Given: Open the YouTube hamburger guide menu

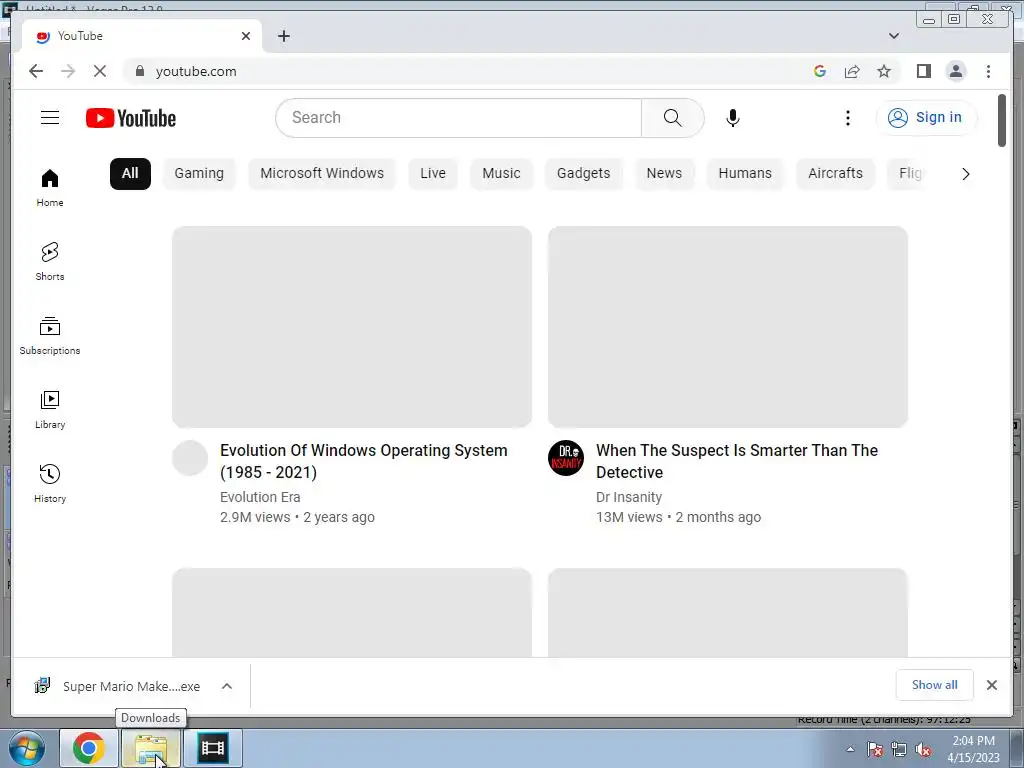Looking at the screenshot, I should click(50, 118).
